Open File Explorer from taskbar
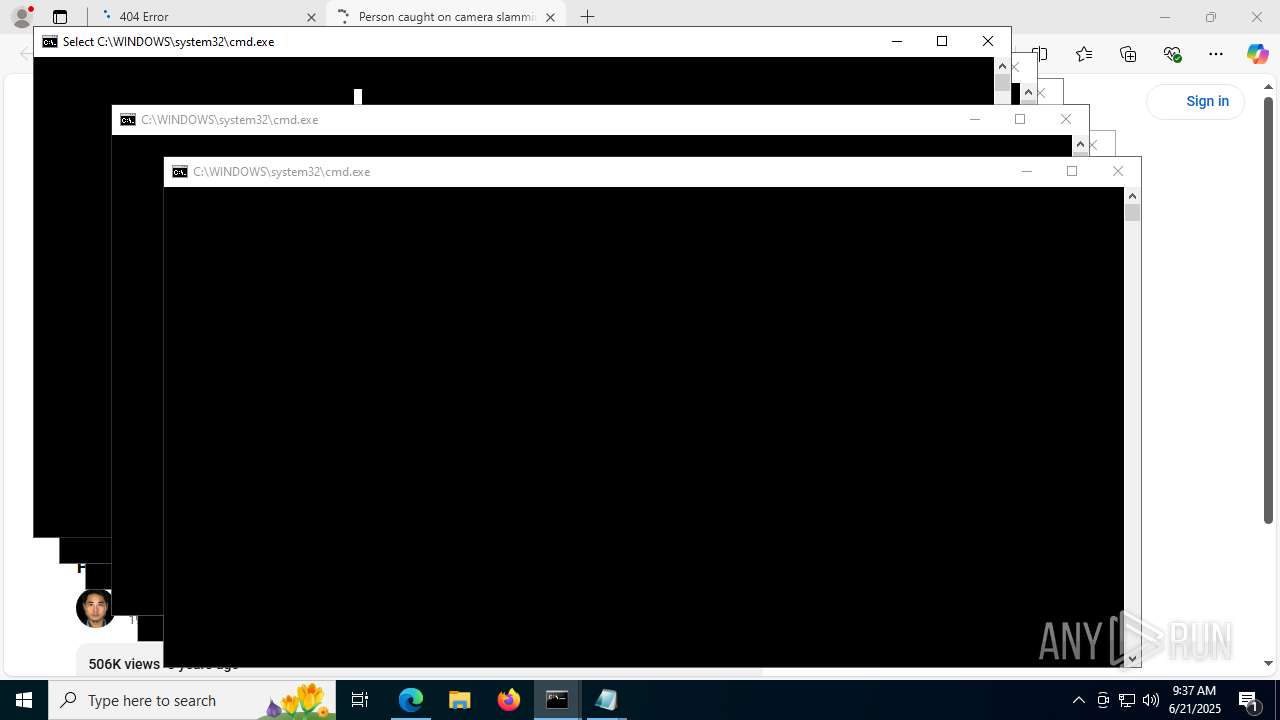The image size is (1280, 720). pyautogui.click(x=460, y=700)
